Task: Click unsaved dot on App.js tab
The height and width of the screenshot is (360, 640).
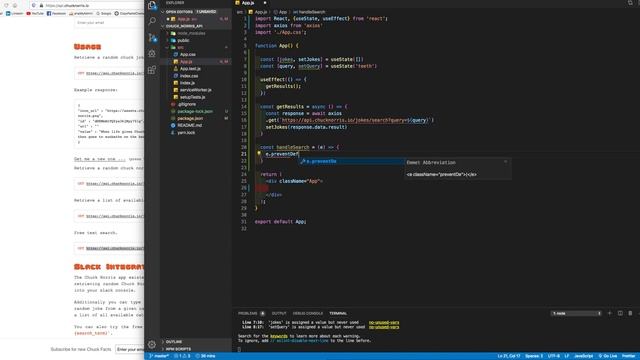Action: (264, 3)
